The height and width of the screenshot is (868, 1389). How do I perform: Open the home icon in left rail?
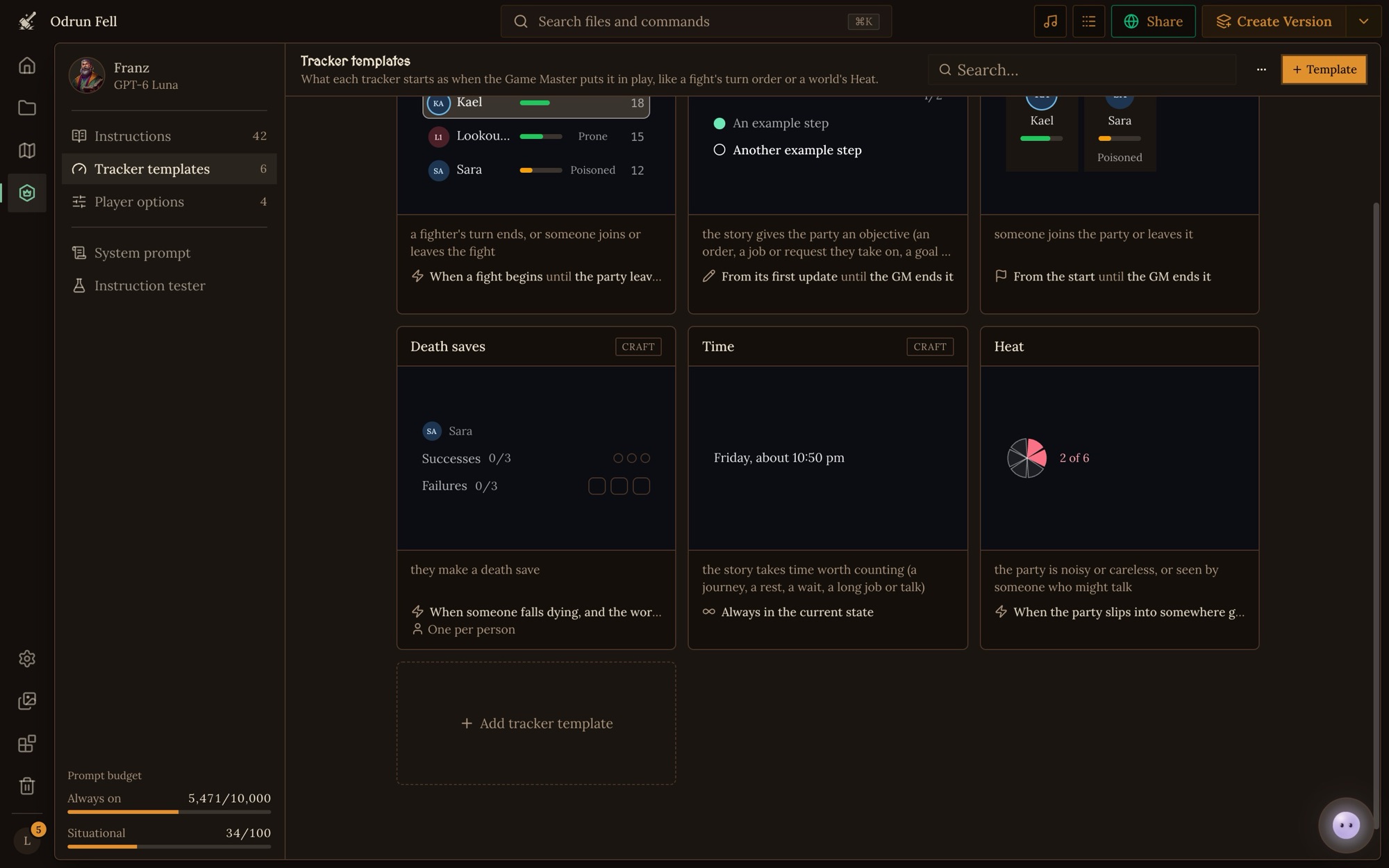[x=27, y=65]
